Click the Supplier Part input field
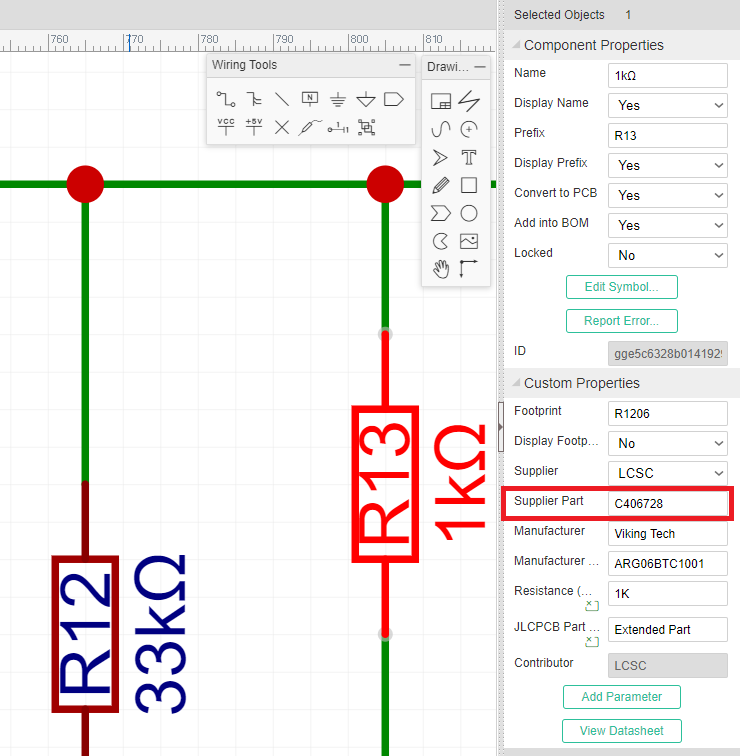The image size is (741, 756). click(668, 503)
